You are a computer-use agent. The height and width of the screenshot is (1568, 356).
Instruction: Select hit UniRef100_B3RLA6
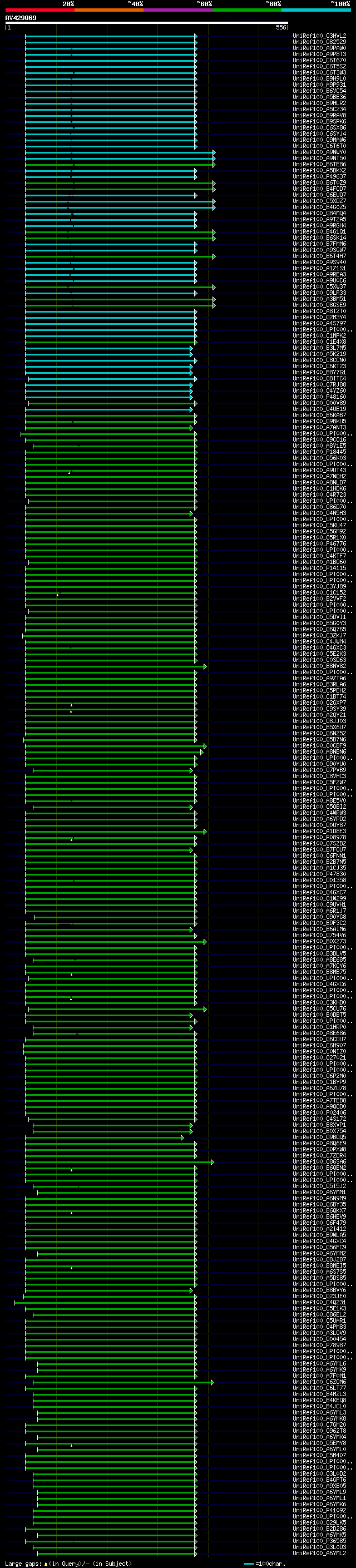click(x=319, y=684)
